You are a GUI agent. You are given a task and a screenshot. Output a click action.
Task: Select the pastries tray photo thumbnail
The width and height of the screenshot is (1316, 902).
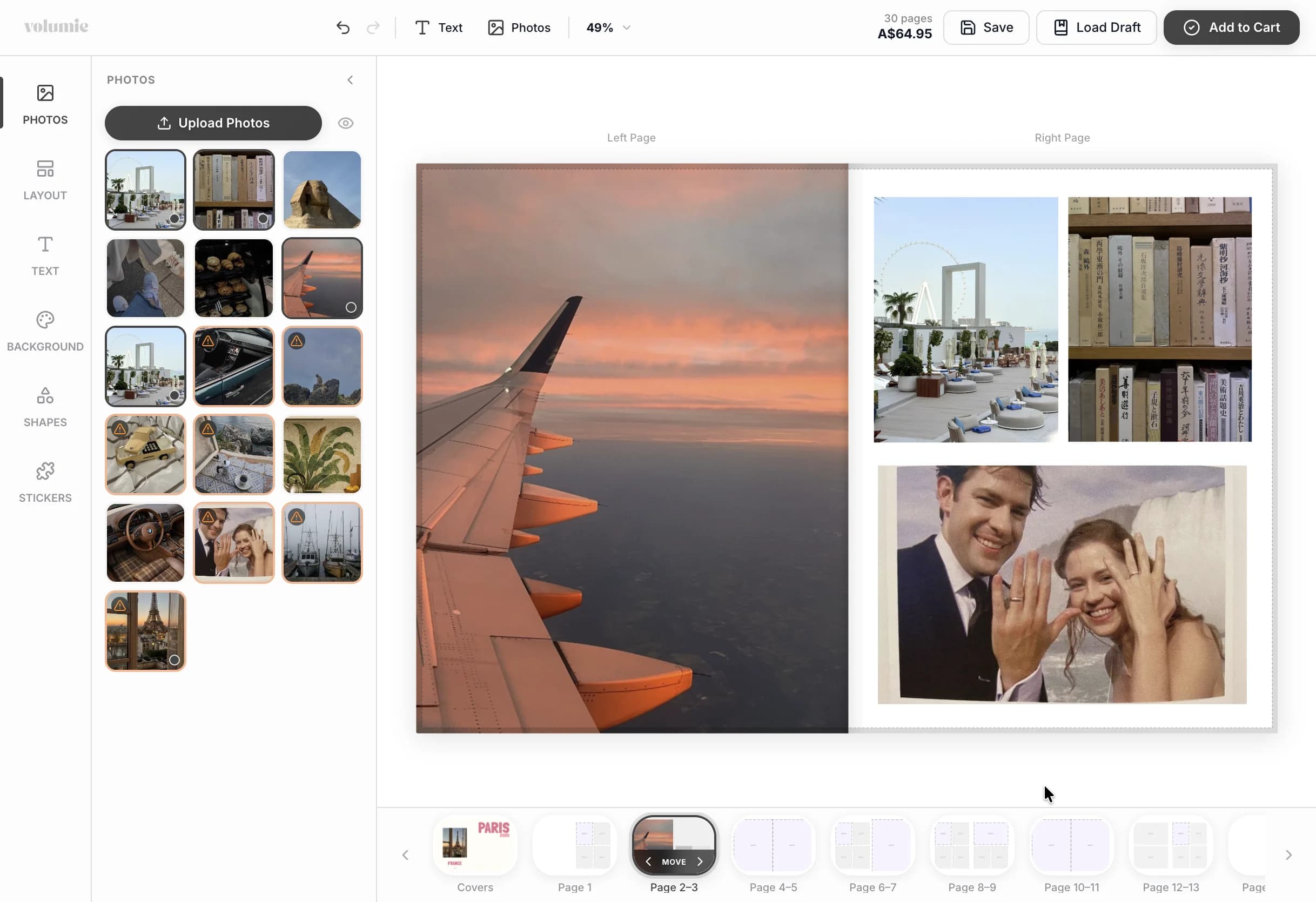coord(233,278)
